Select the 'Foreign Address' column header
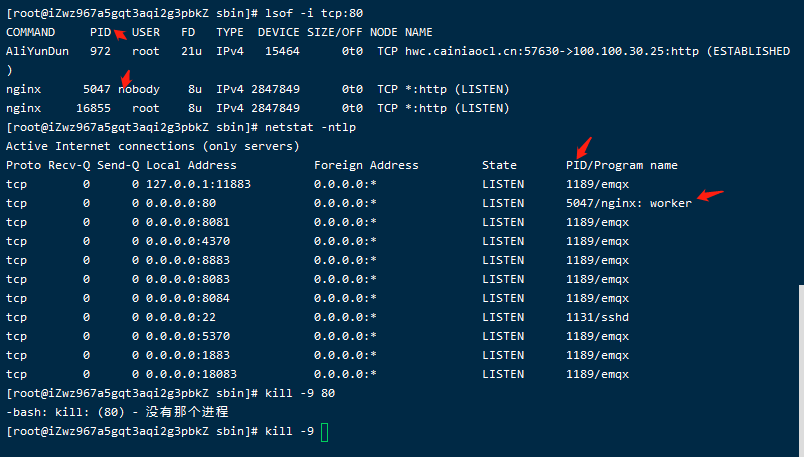Image resolution: width=804 pixels, height=457 pixels. tap(366, 165)
